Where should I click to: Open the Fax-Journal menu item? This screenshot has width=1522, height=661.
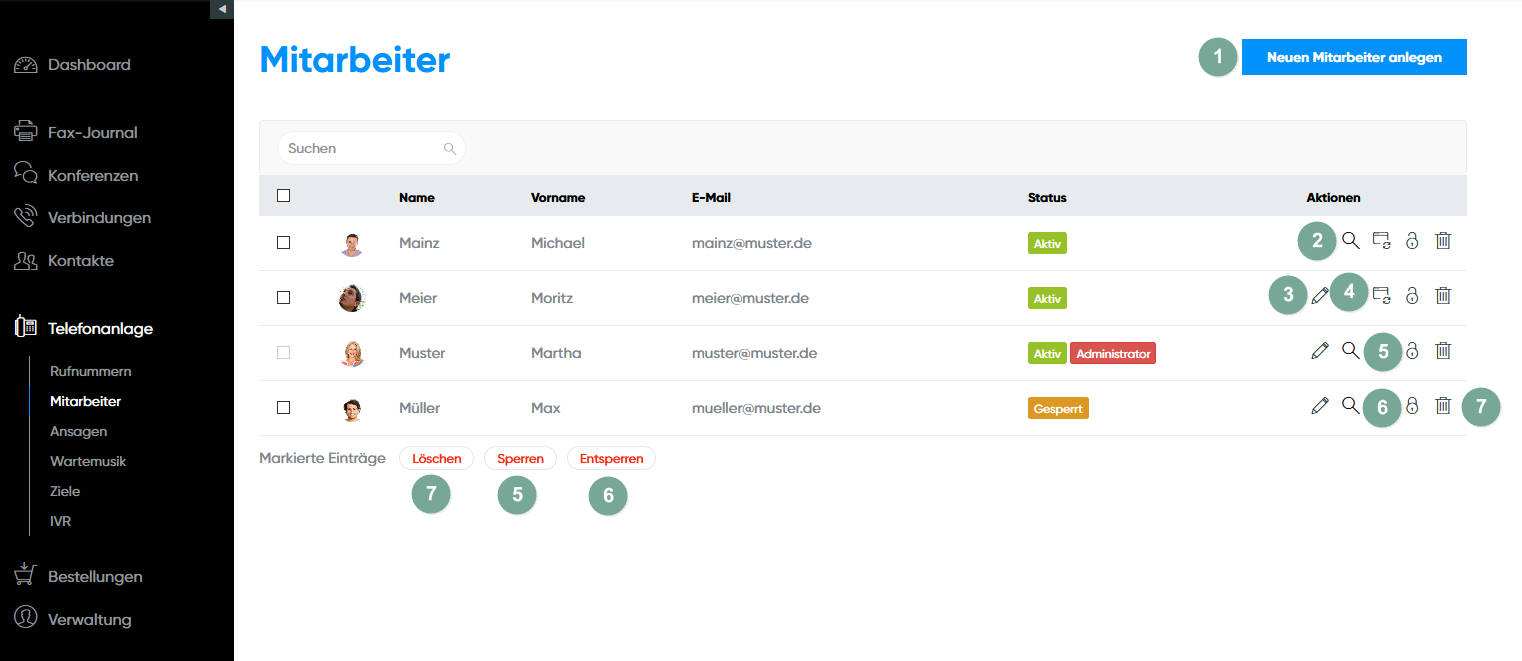[x=92, y=132]
